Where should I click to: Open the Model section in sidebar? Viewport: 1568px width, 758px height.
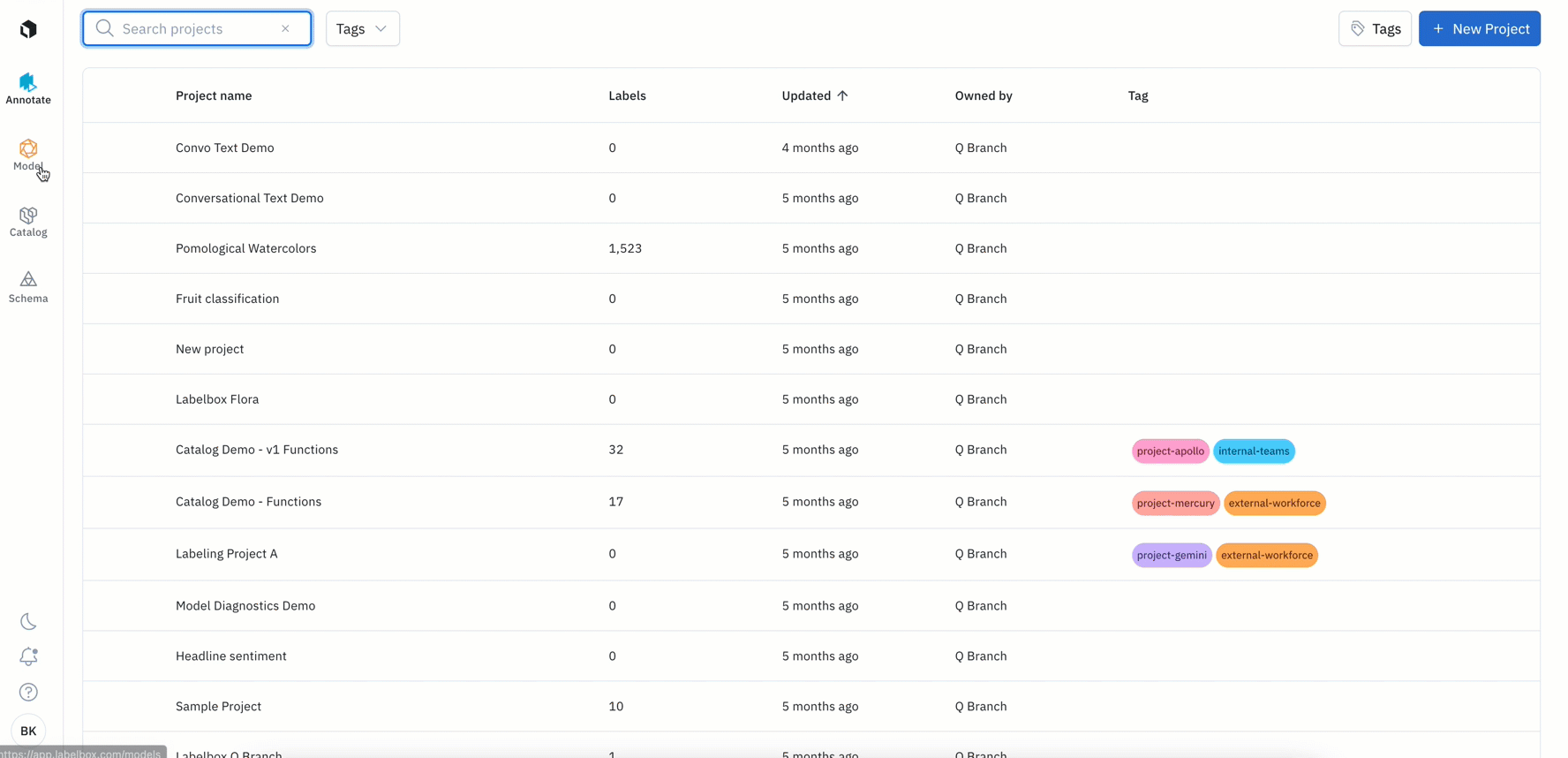28,155
